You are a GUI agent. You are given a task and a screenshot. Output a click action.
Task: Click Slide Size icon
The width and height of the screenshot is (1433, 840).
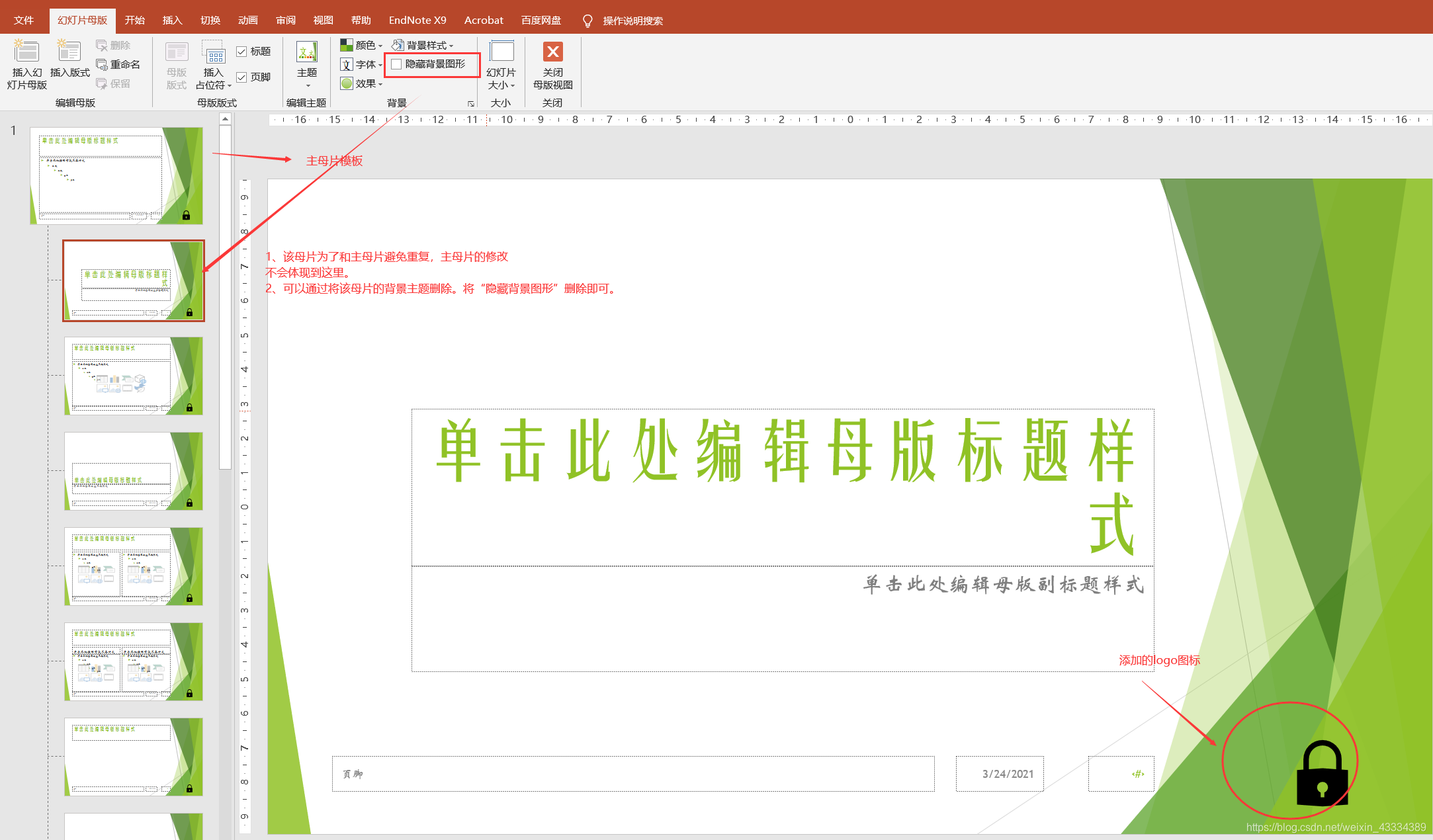click(x=501, y=52)
